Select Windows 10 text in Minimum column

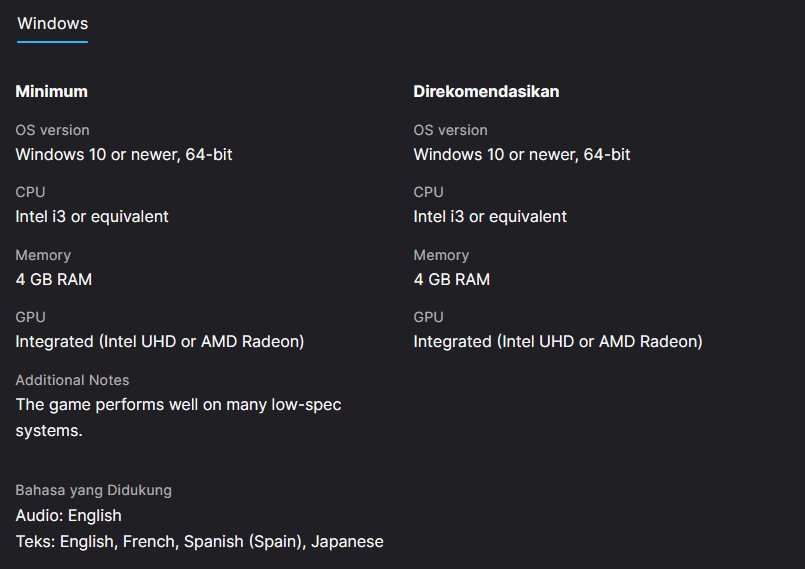[x=124, y=155]
